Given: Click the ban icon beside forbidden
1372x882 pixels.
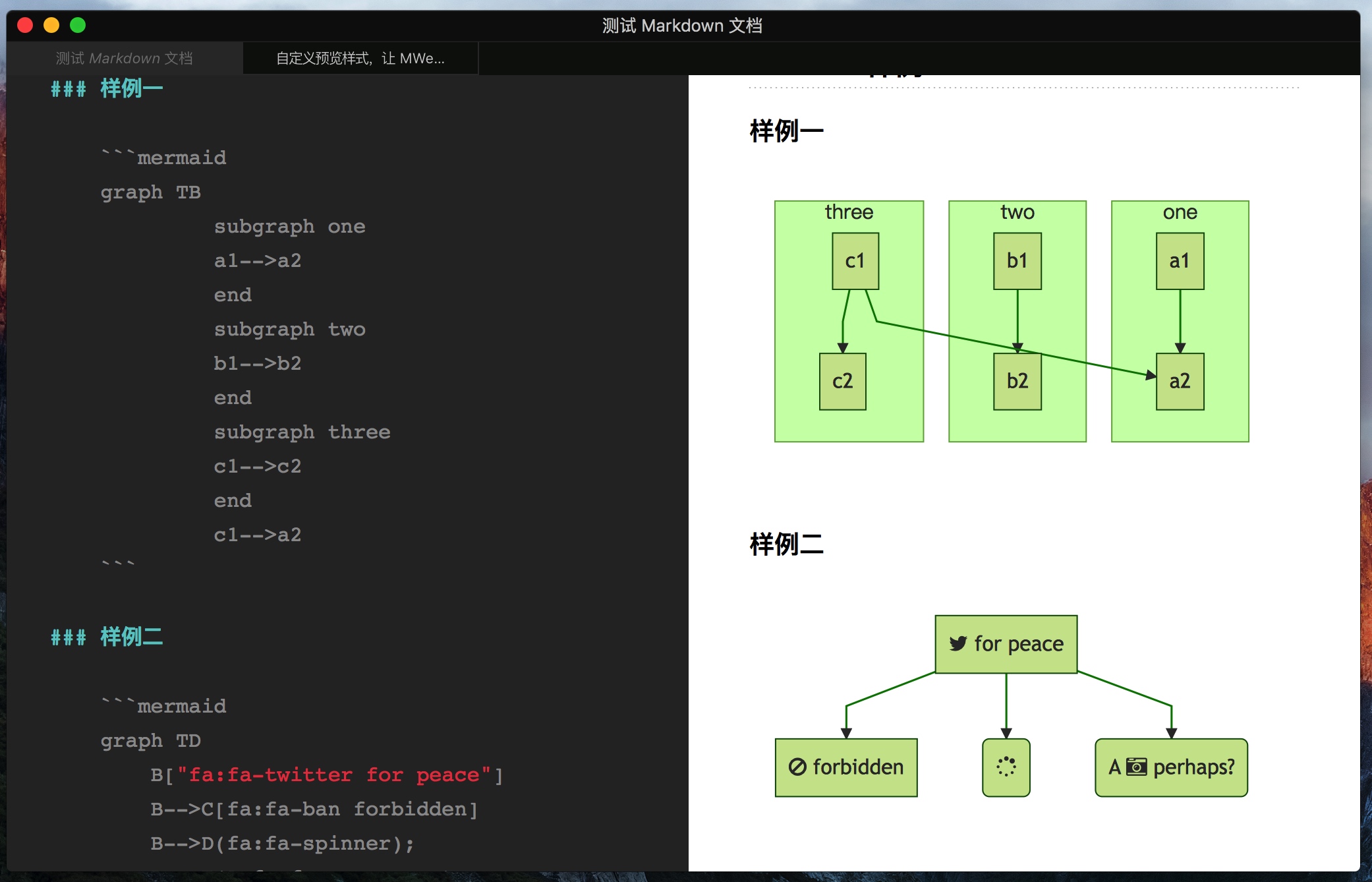Looking at the screenshot, I should click(797, 767).
